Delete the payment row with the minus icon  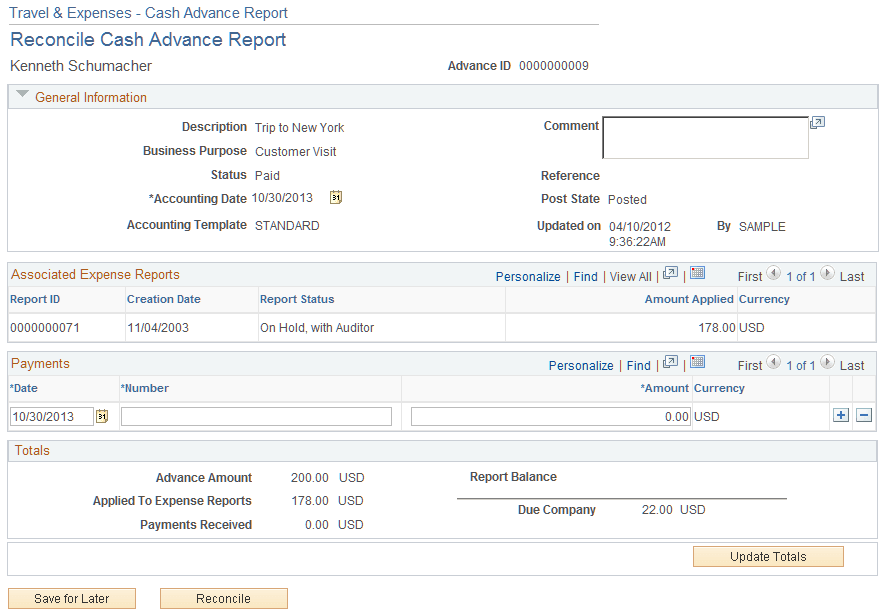[x=862, y=414]
